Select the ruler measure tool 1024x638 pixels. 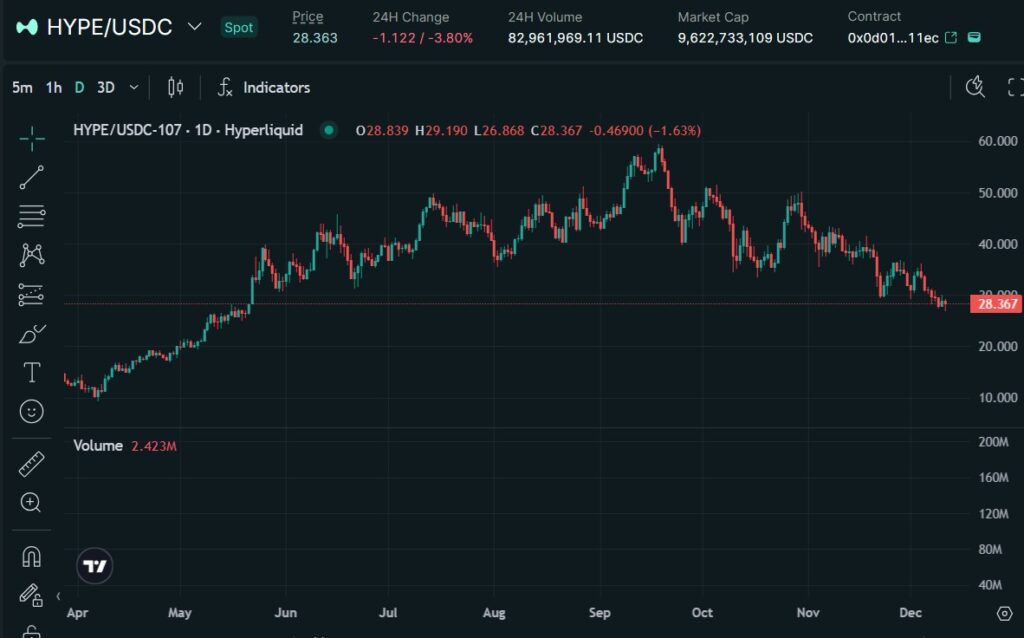coord(32,464)
